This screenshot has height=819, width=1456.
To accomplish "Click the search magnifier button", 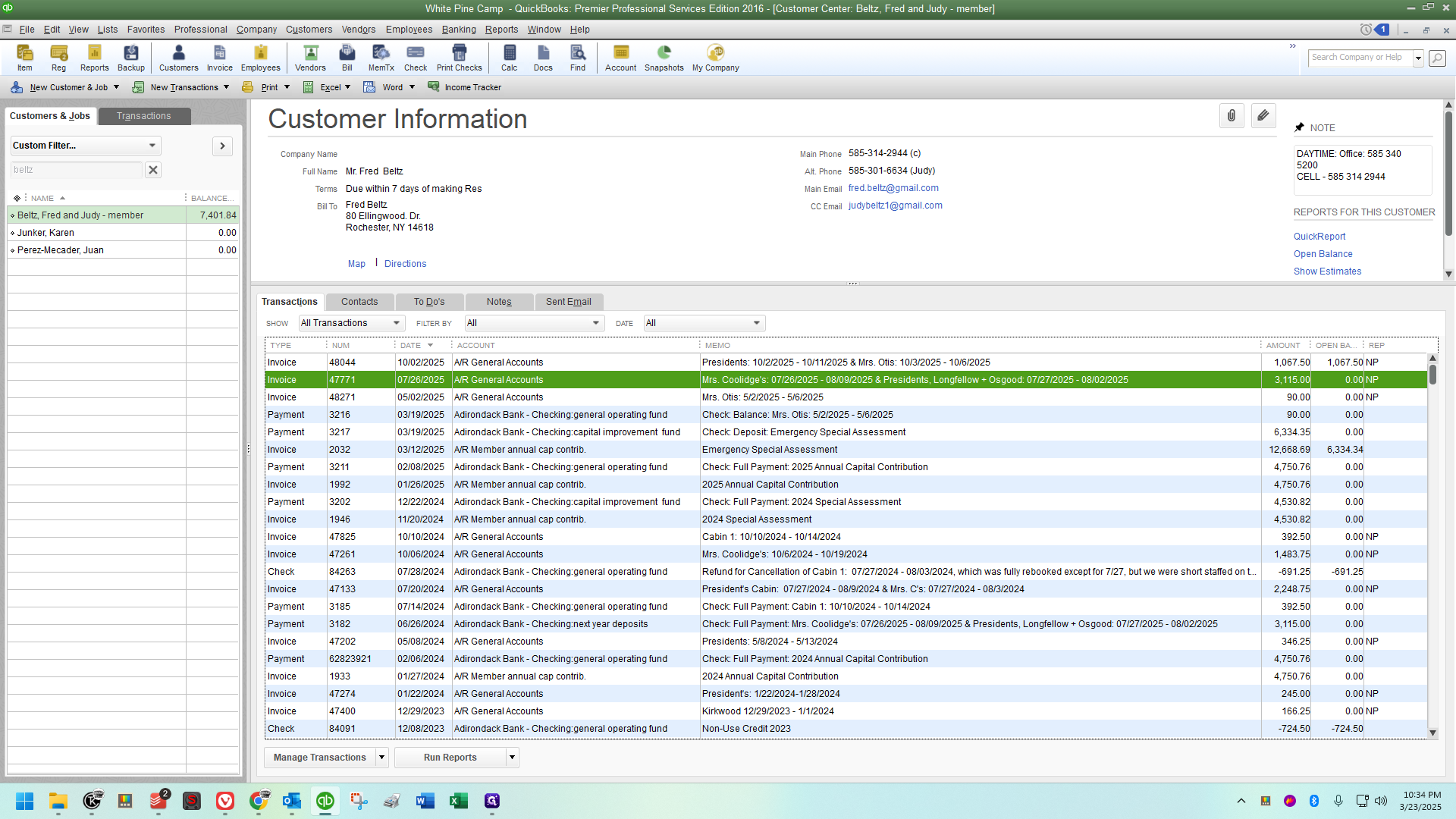I will 1437,58.
